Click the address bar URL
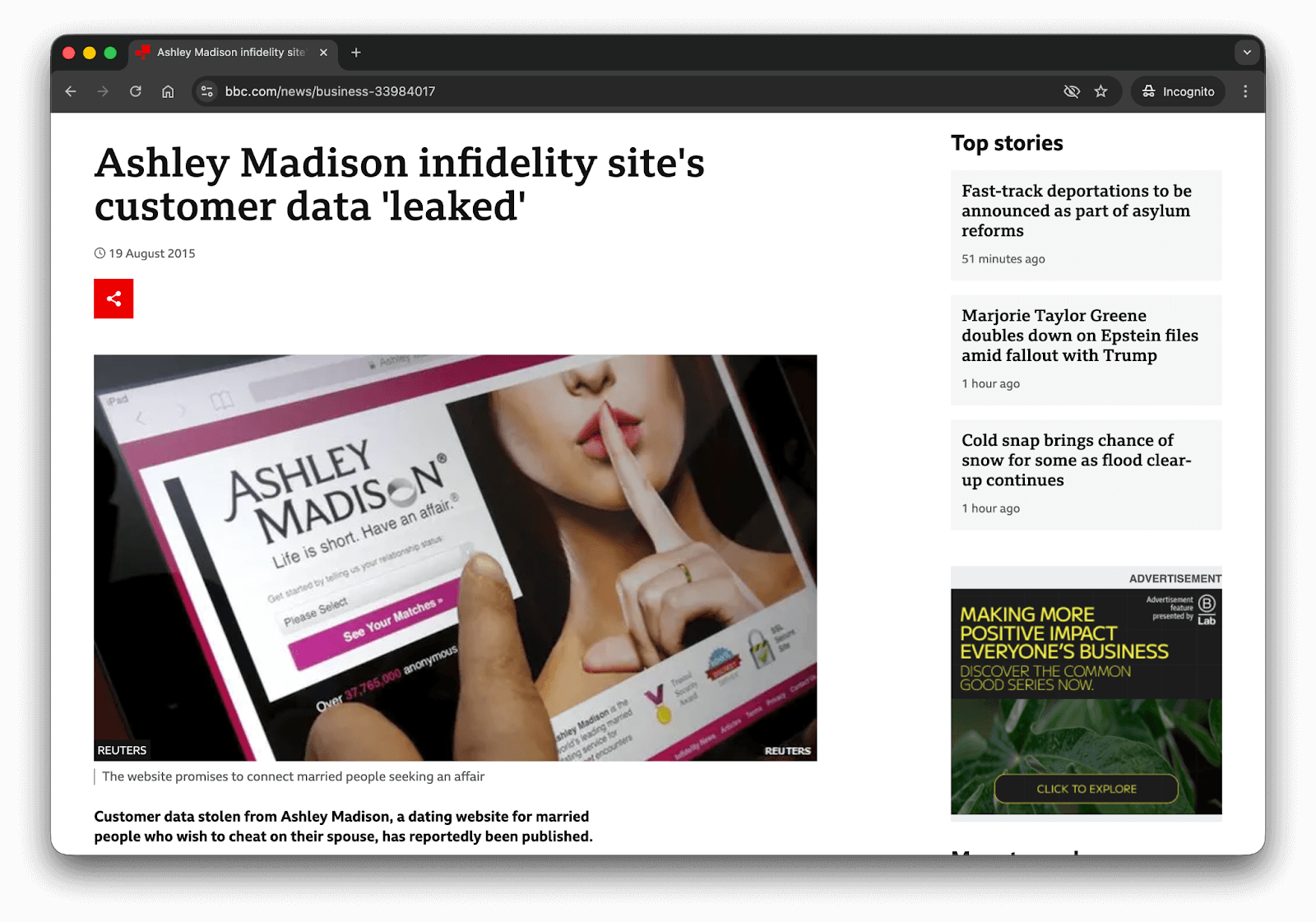1316x922 pixels. [x=330, y=91]
